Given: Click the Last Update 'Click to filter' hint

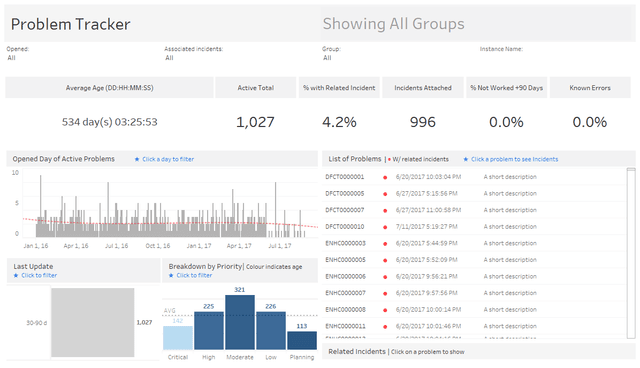Looking at the screenshot, I should pyautogui.click(x=39, y=275).
